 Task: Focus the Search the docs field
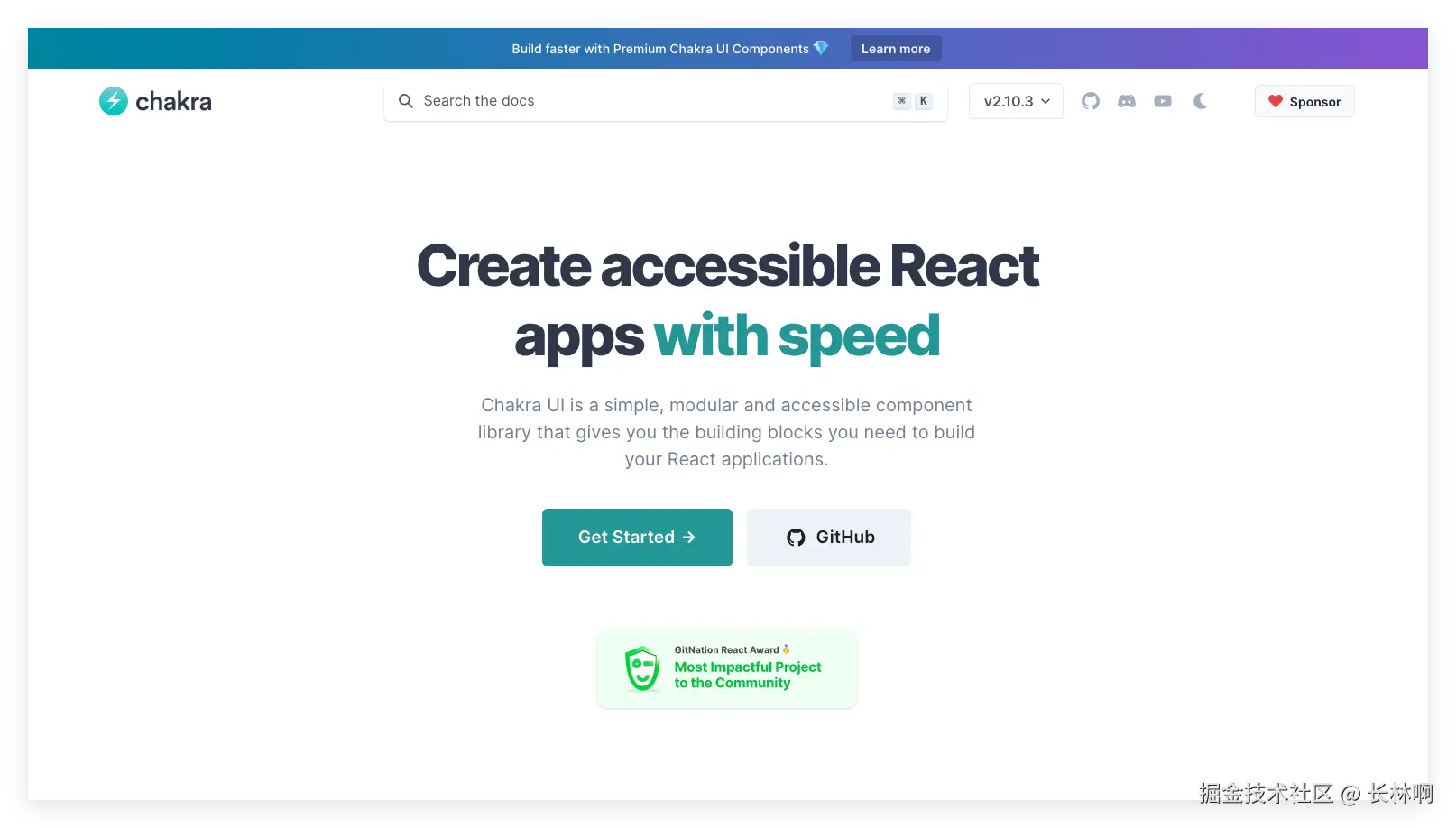point(666,101)
